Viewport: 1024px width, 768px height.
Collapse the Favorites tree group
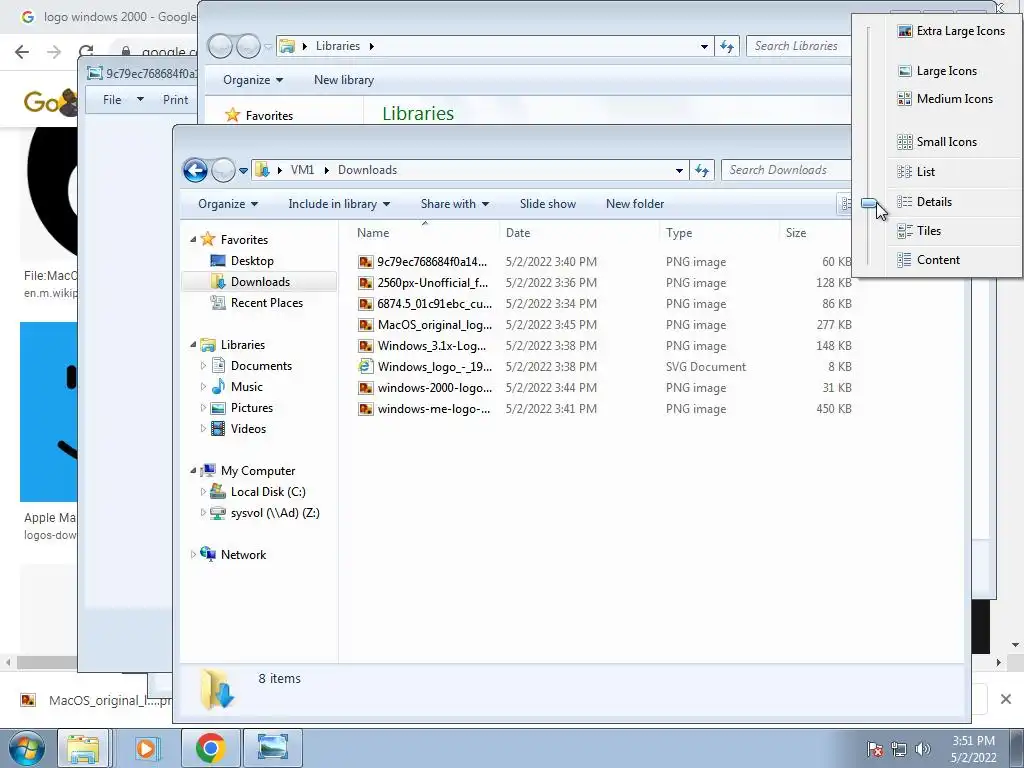click(x=193, y=240)
